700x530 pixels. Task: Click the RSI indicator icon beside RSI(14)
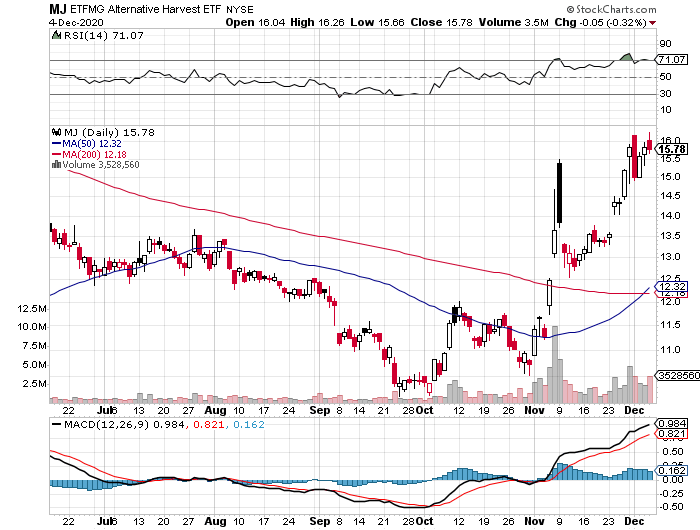pyautogui.click(x=56, y=35)
